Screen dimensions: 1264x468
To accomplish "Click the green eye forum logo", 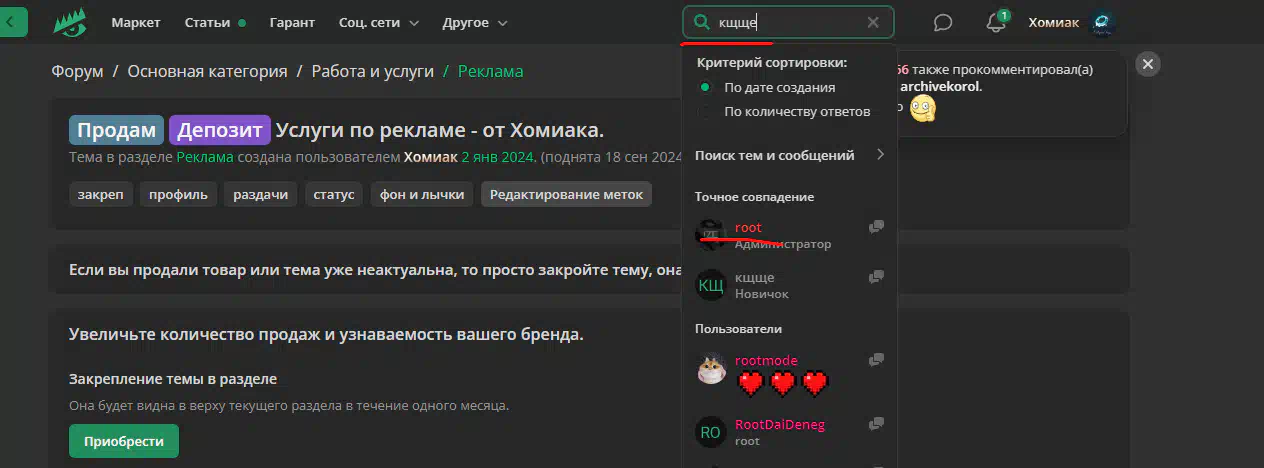I will (70, 22).
